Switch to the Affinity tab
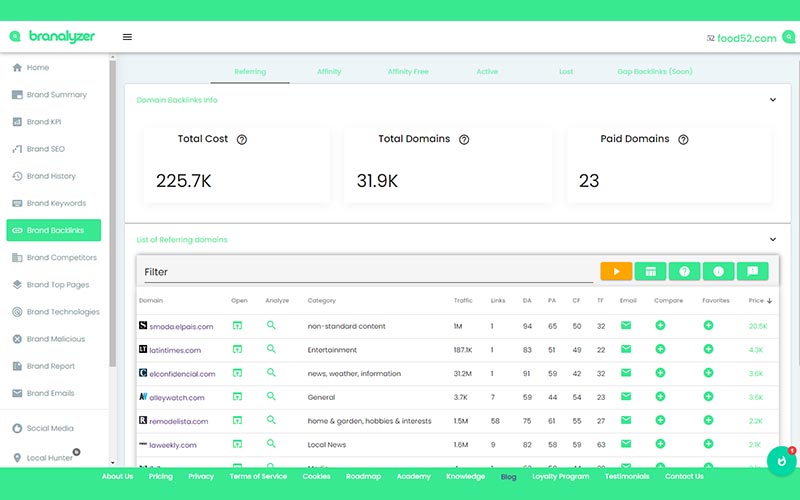 pyautogui.click(x=329, y=71)
